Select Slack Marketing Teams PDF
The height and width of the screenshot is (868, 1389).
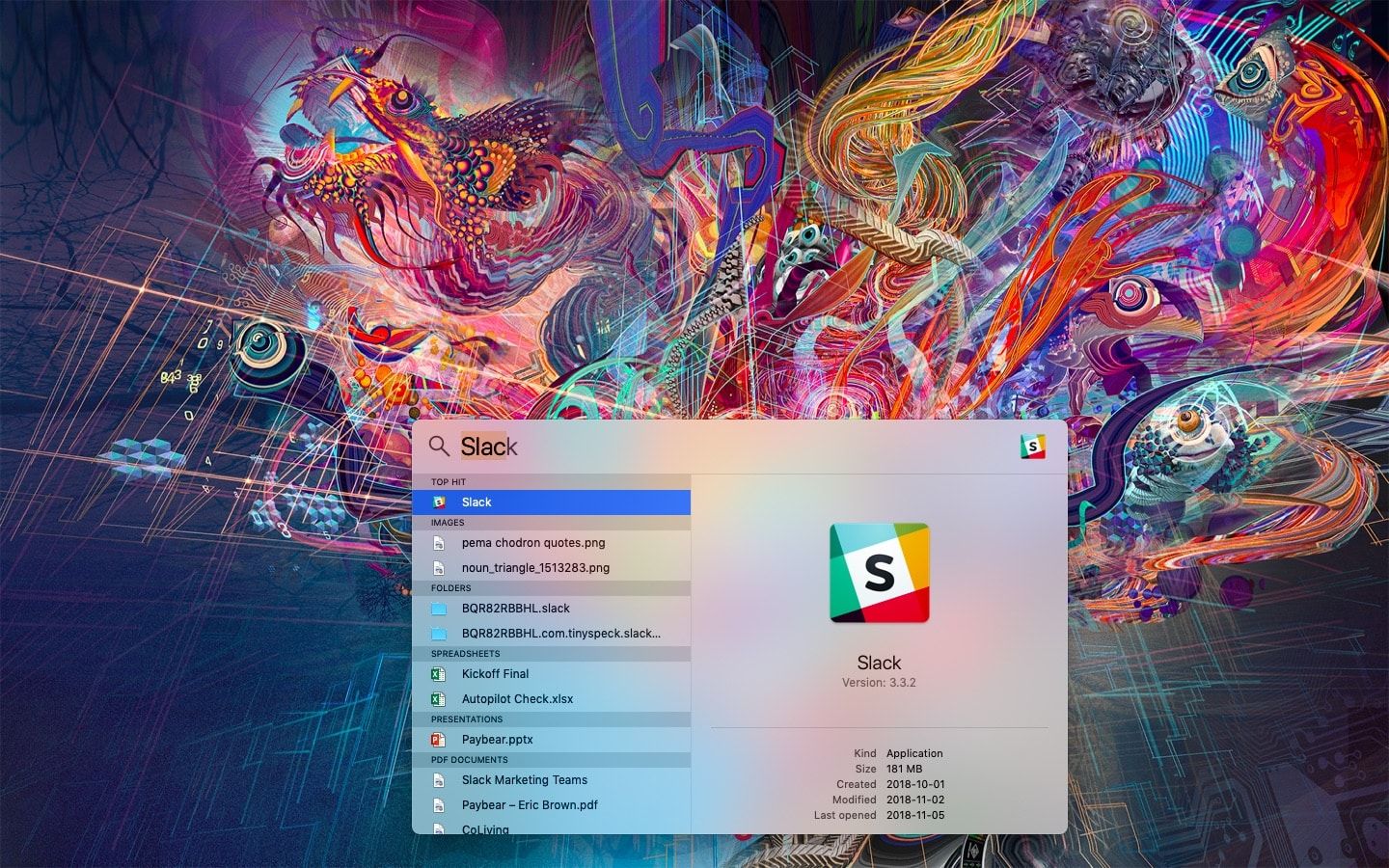pos(551,780)
